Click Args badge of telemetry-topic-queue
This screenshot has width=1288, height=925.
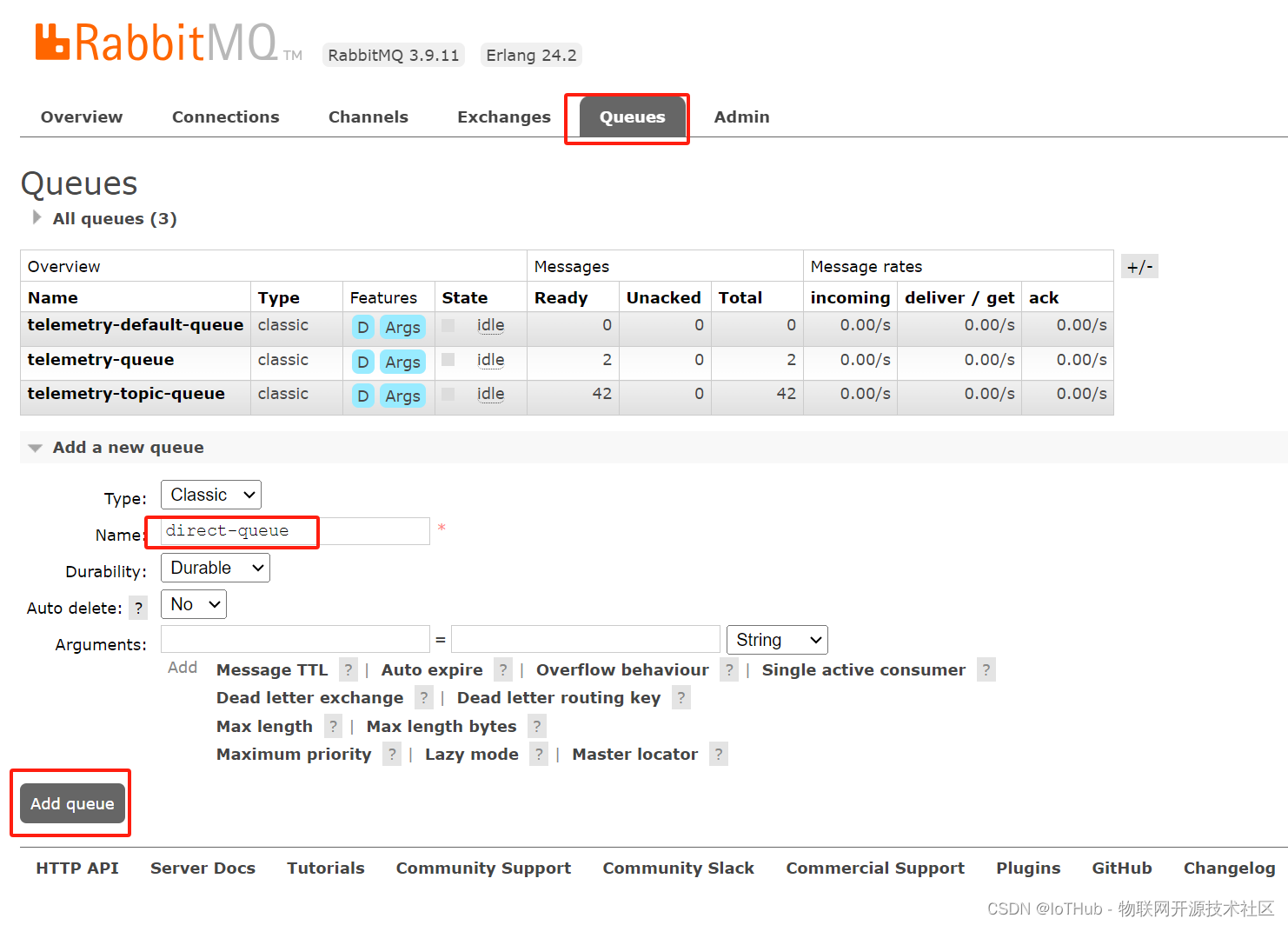coord(402,396)
